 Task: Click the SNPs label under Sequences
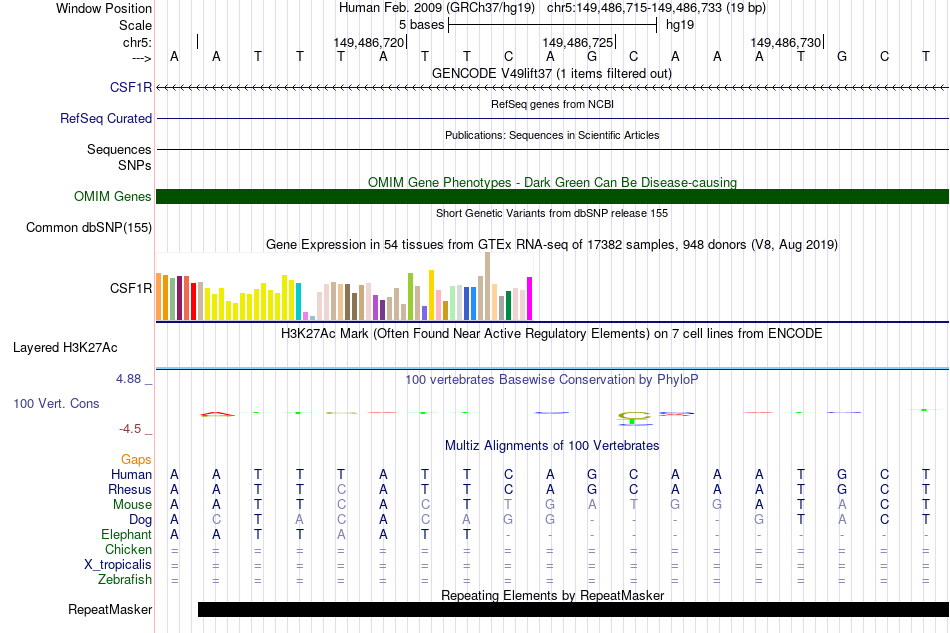tap(135, 165)
